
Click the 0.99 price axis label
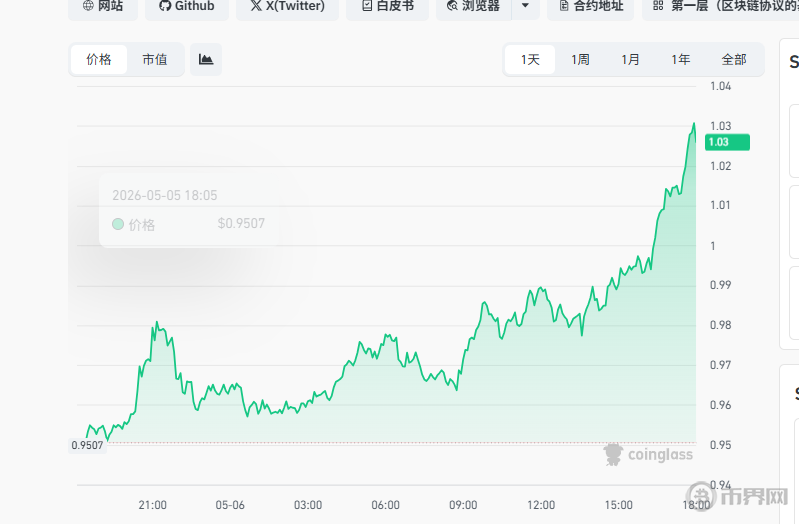click(x=721, y=285)
